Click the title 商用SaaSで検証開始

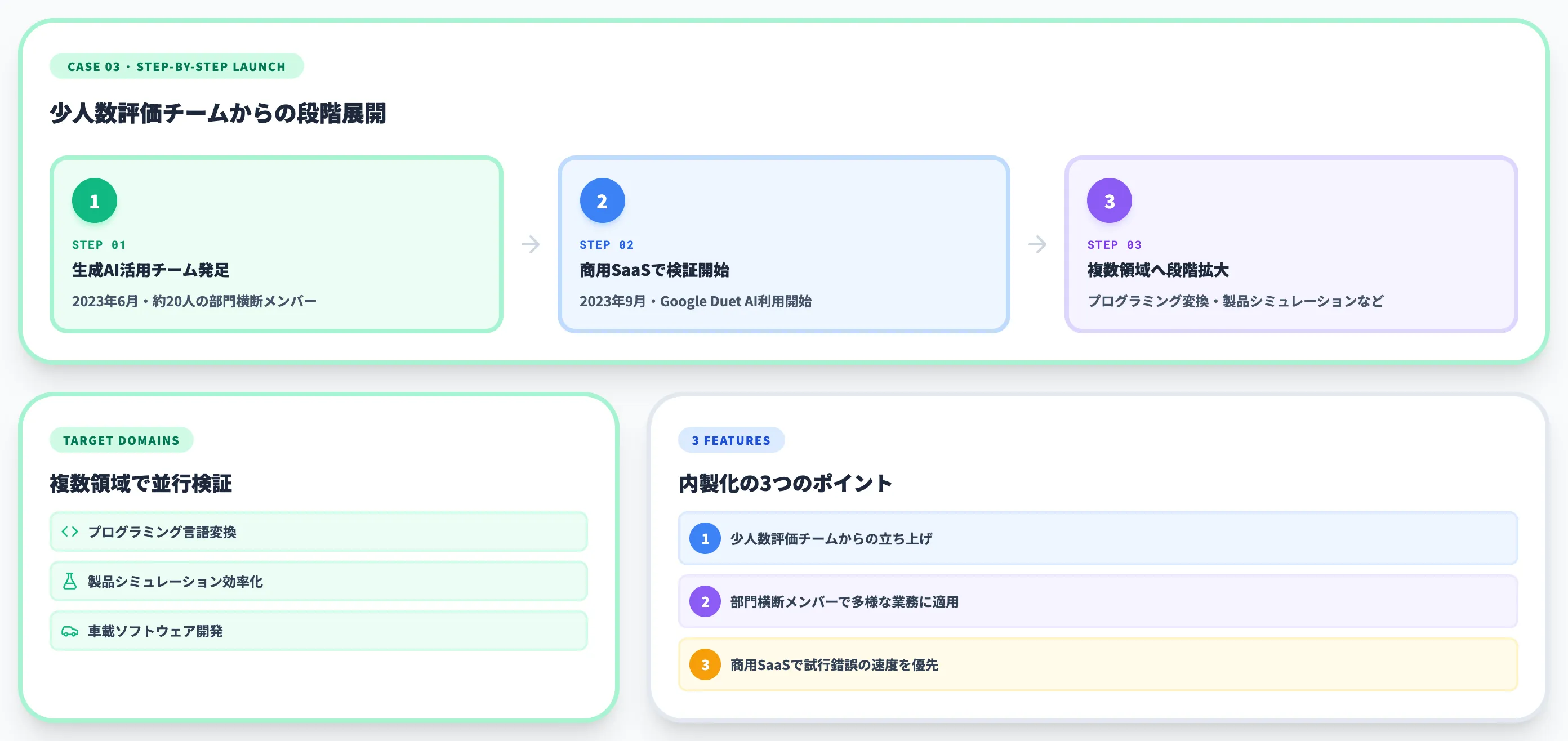pyautogui.click(x=654, y=270)
